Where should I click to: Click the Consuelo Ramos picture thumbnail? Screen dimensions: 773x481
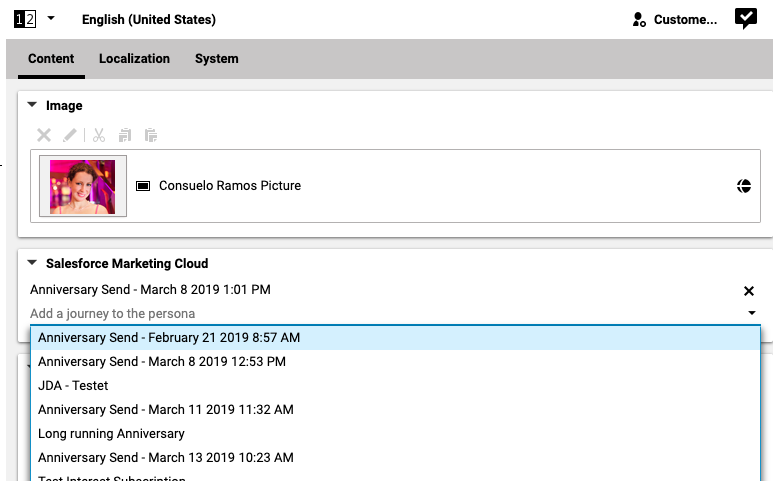pyautogui.click(x=83, y=186)
